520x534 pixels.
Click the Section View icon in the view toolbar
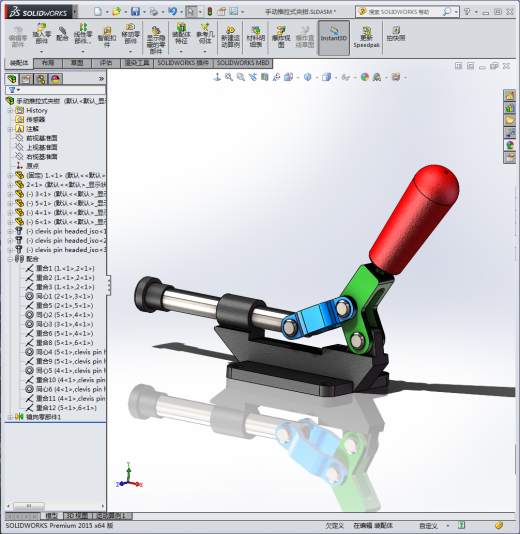coord(265,77)
